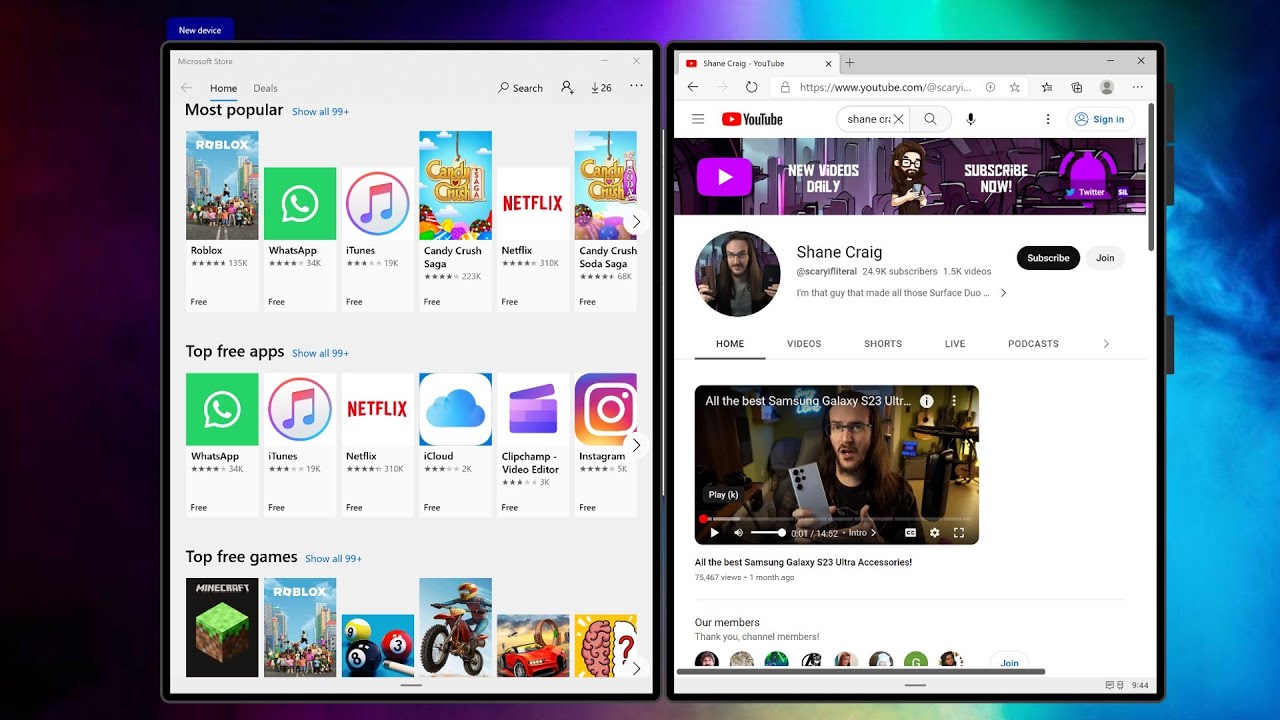Open WhatsApp in Most popular row
Image resolution: width=1280 pixels, height=720 pixels.
tap(299, 240)
